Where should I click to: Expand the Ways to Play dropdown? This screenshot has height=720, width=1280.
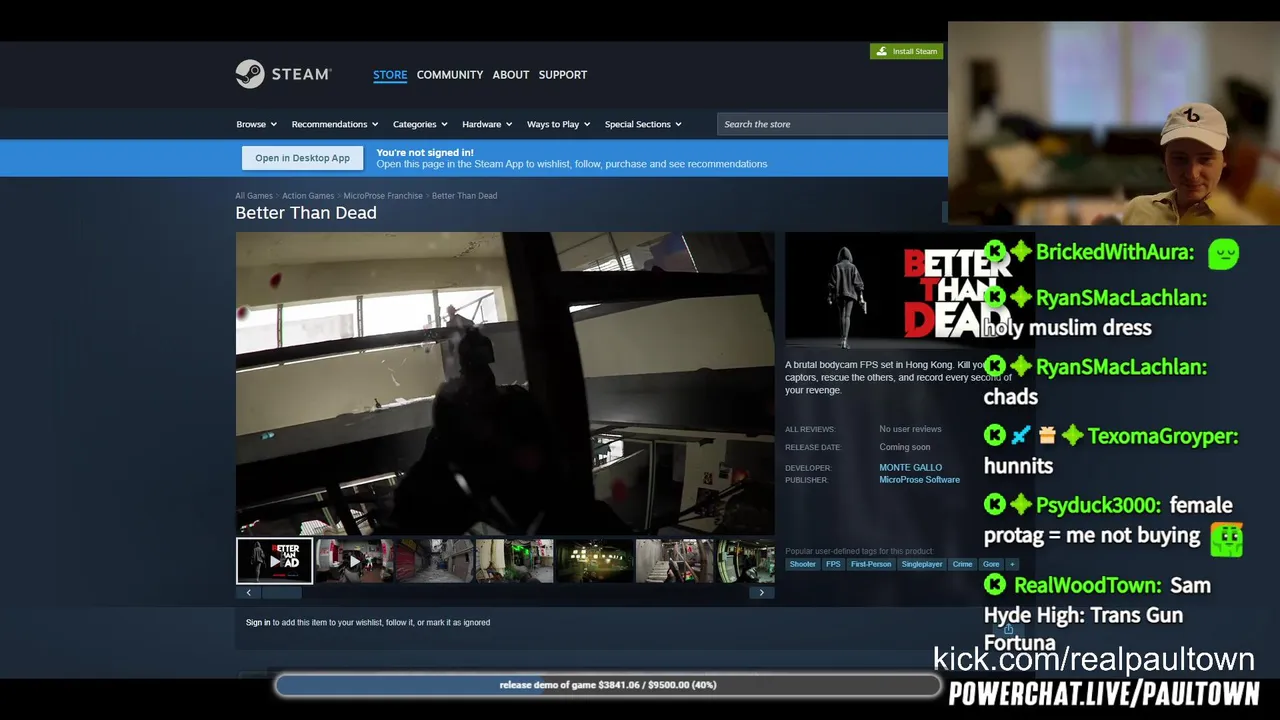point(558,124)
